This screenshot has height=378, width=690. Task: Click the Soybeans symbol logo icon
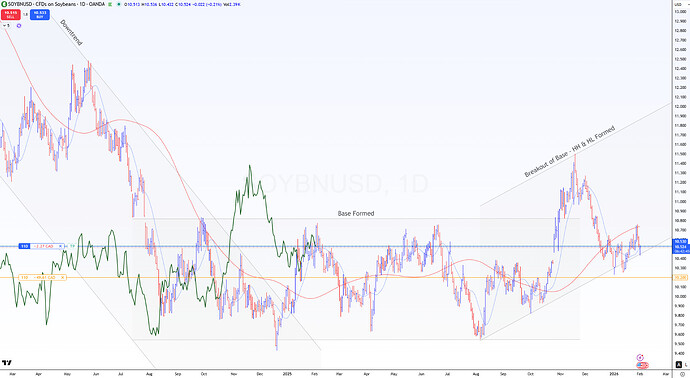[4, 4]
